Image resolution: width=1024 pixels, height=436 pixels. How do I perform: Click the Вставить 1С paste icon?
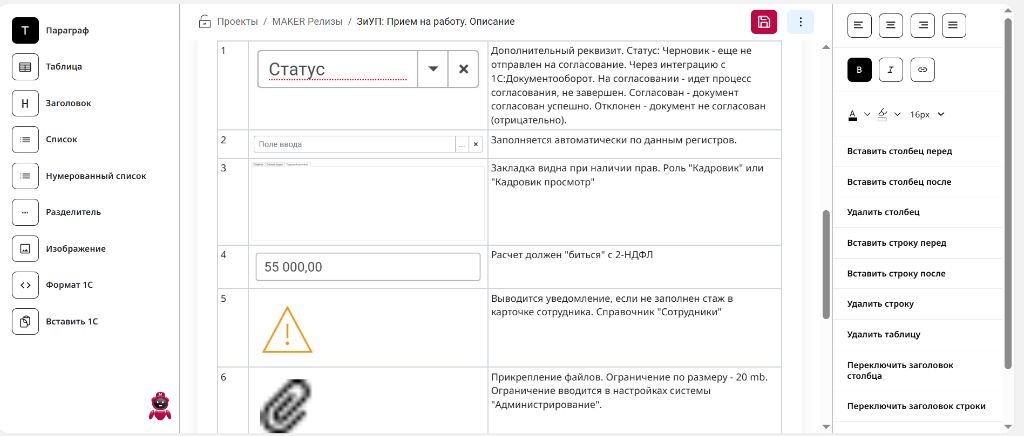pyautogui.click(x=25, y=321)
